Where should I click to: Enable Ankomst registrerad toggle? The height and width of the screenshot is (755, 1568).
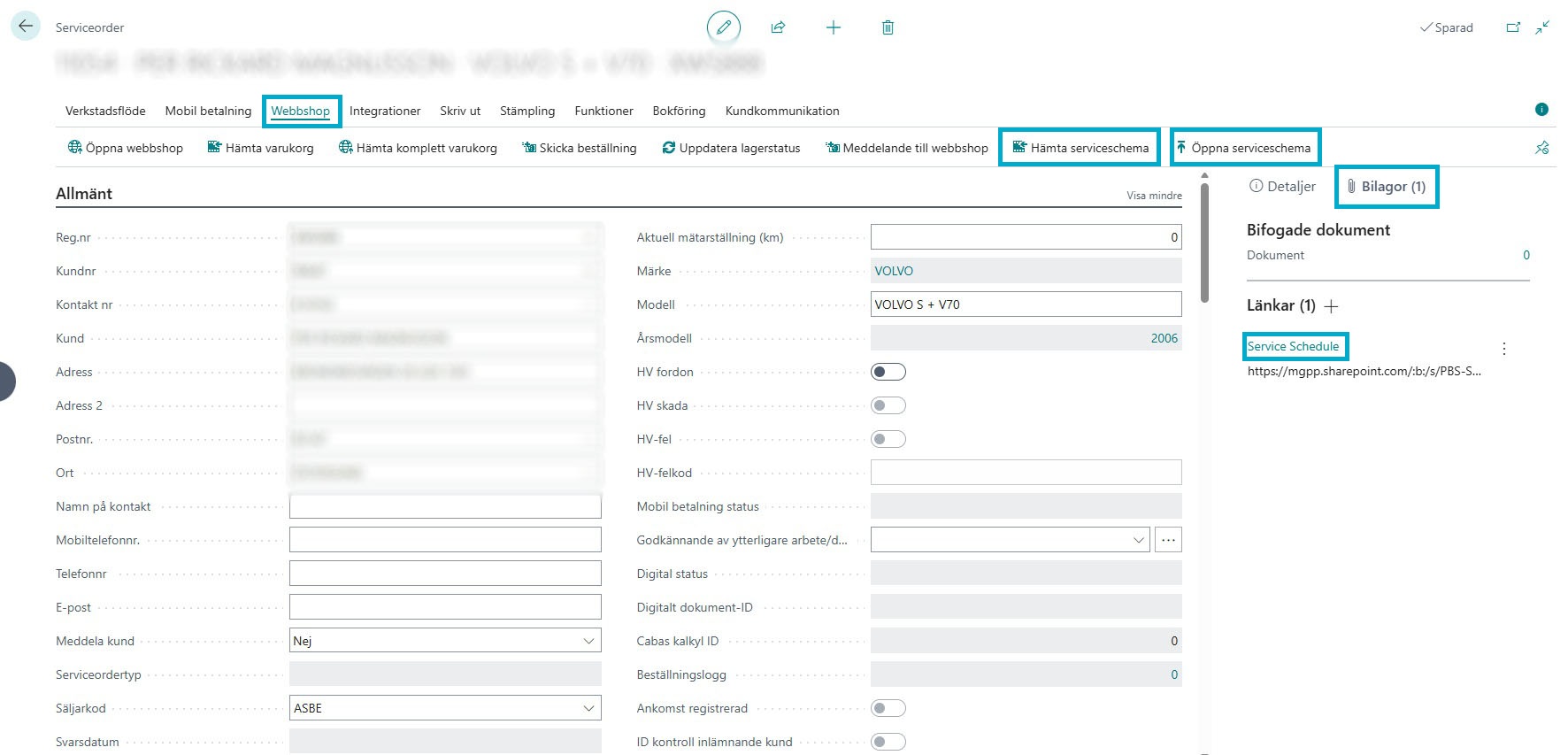(888, 708)
